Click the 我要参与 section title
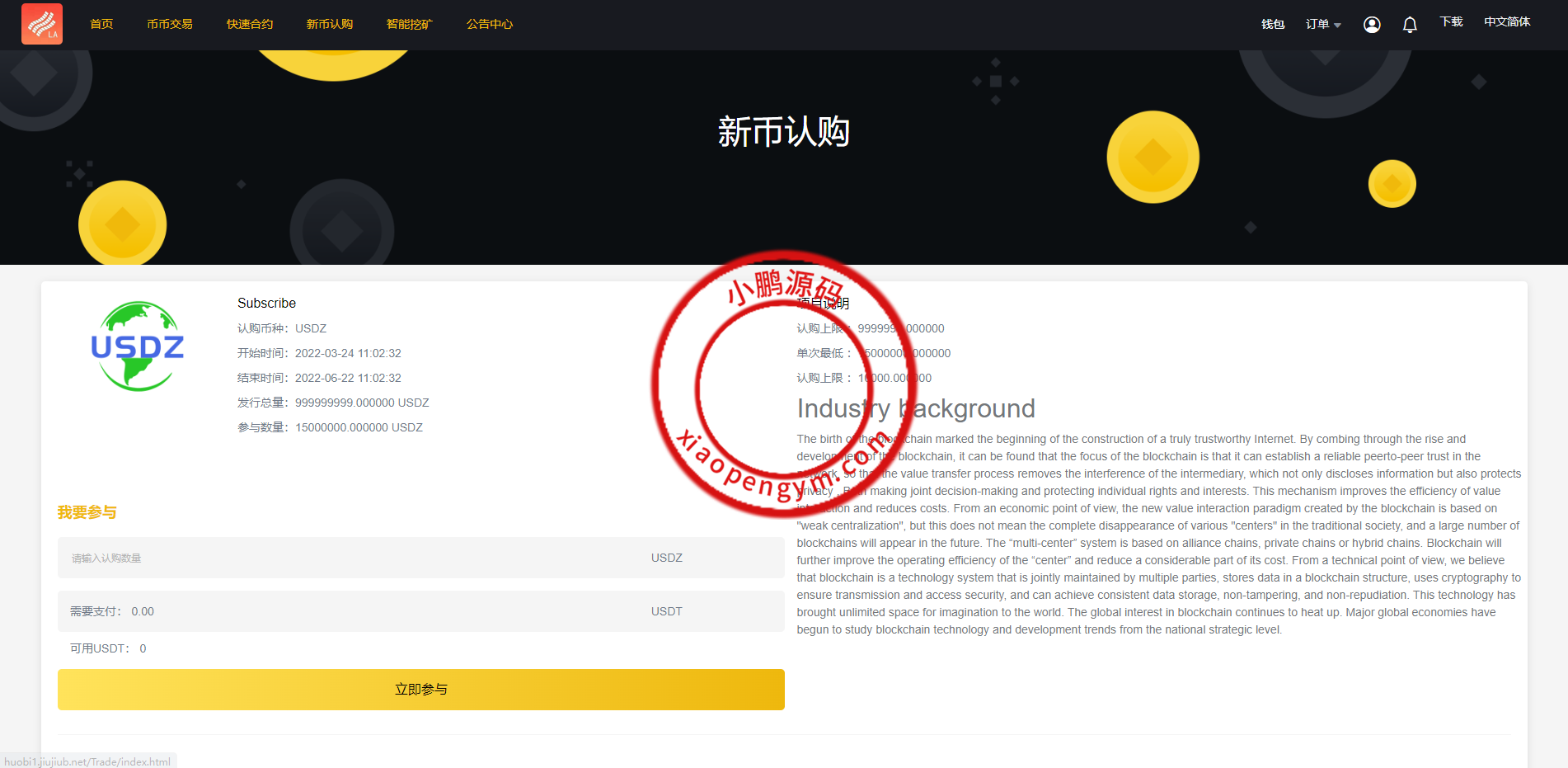The image size is (1568, 768). (87, 513)
